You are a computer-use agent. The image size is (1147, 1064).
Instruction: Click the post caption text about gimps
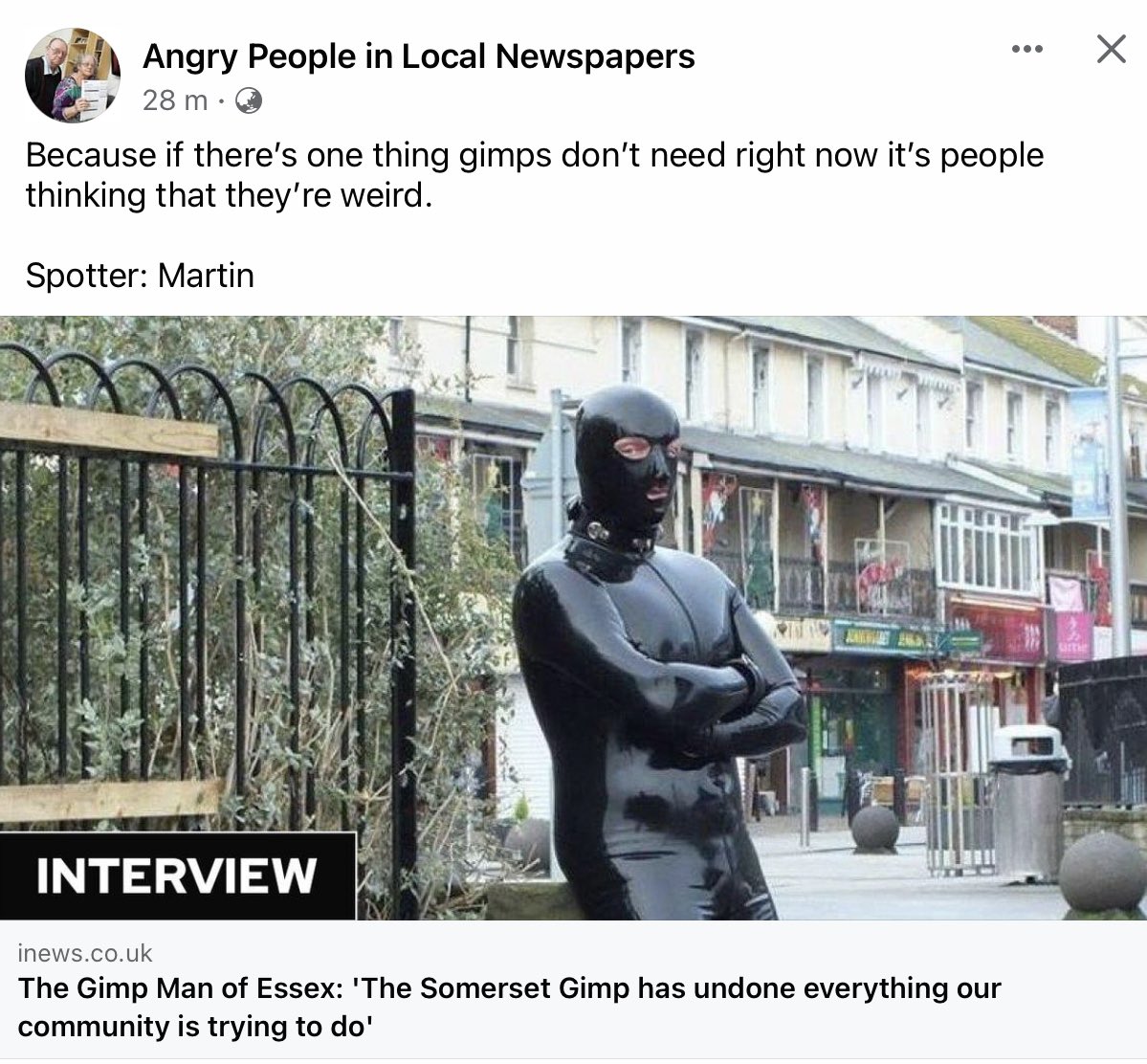[535, 175]
